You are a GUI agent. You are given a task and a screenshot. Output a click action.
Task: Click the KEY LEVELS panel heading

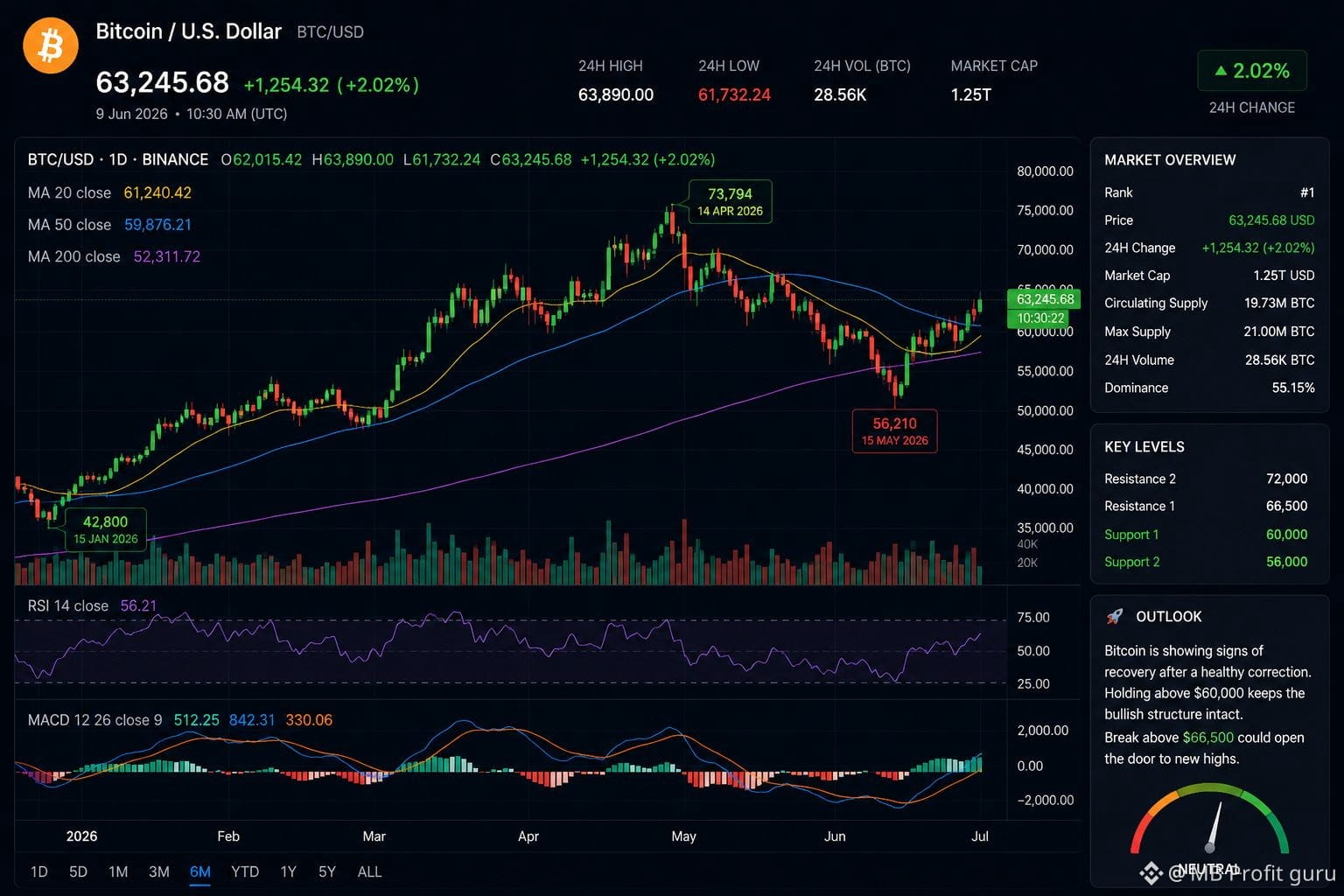[1144, 447]
